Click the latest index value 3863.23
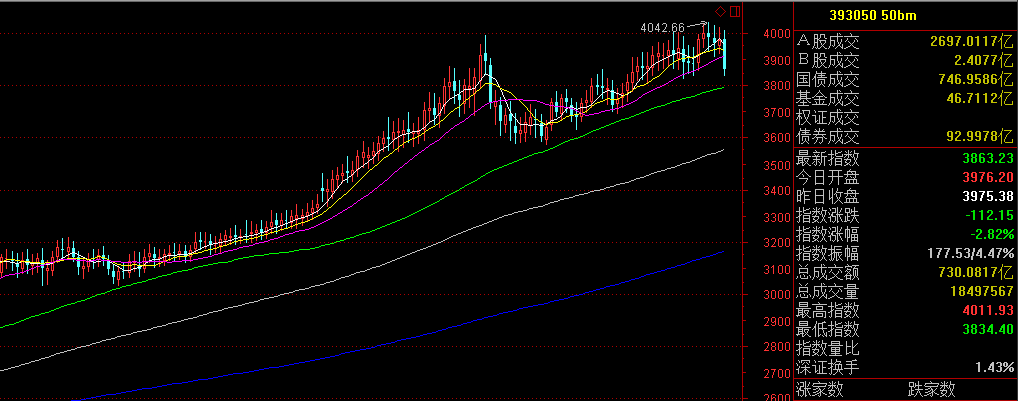1018x401 pixels. coord(986,158)
